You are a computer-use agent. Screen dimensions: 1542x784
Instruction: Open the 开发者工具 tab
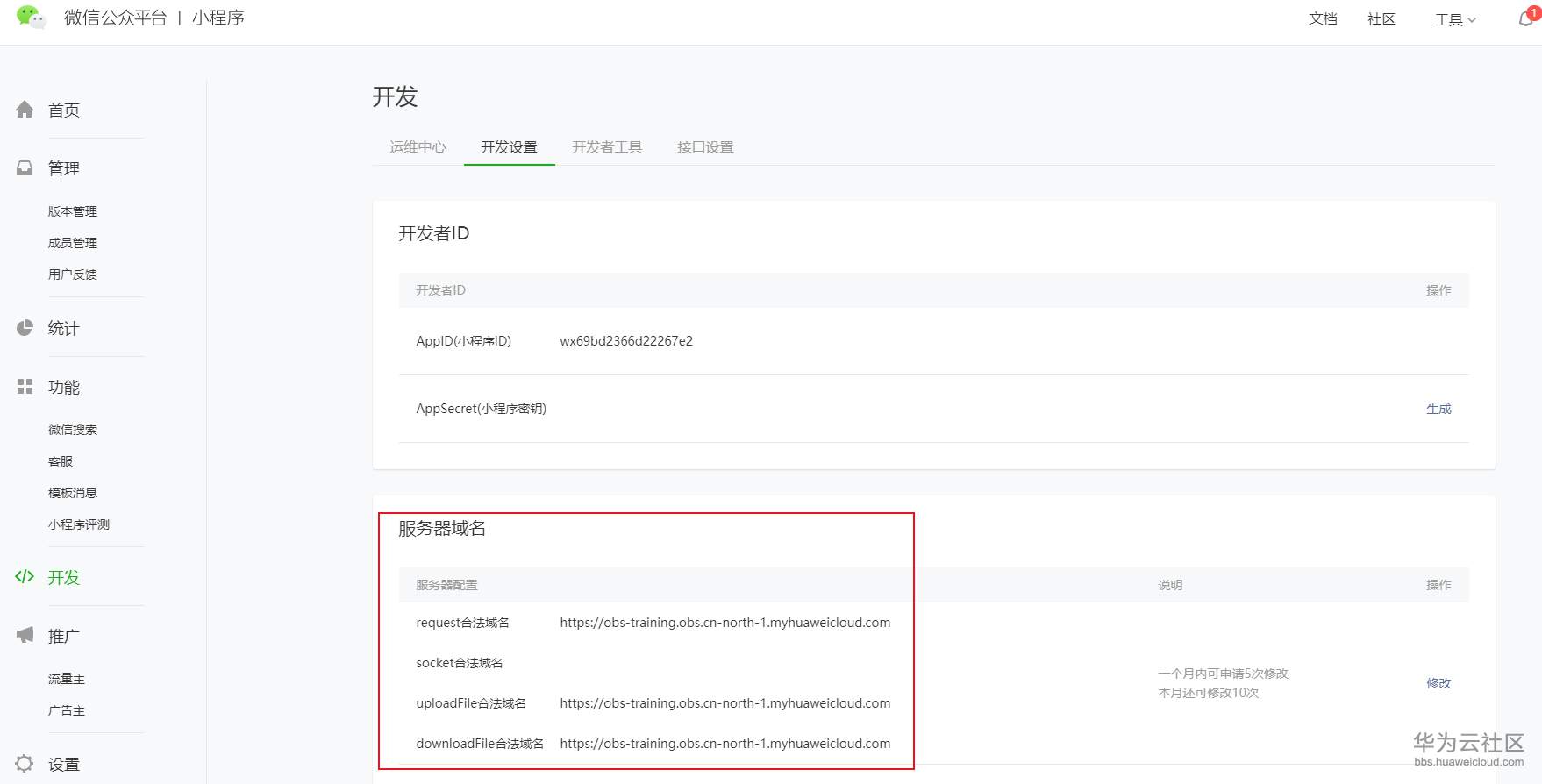(607, 147)
